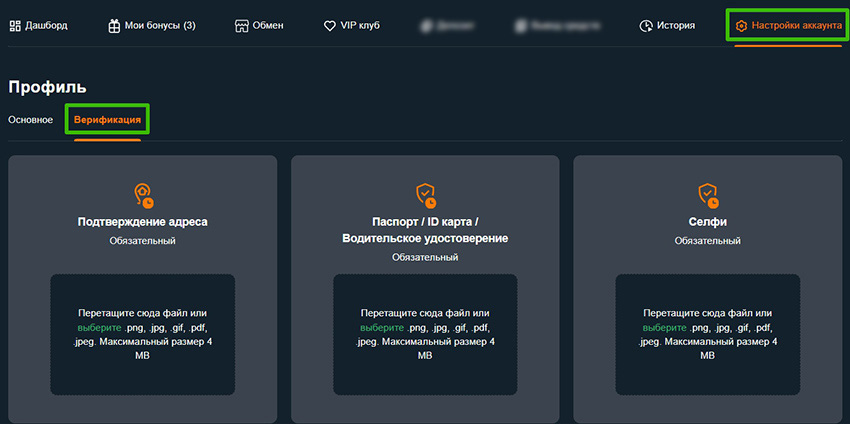Click the Дашборд grid icon
Viewport: 850px width, 424px height.
pyautogui.click(x=14, y=25)
